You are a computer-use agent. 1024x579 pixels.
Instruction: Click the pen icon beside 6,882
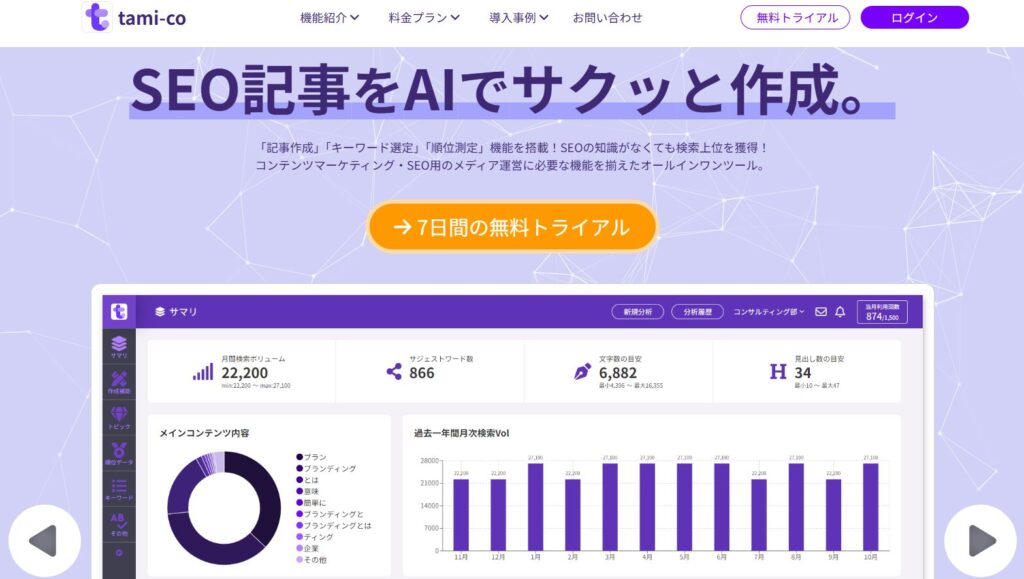583,372
